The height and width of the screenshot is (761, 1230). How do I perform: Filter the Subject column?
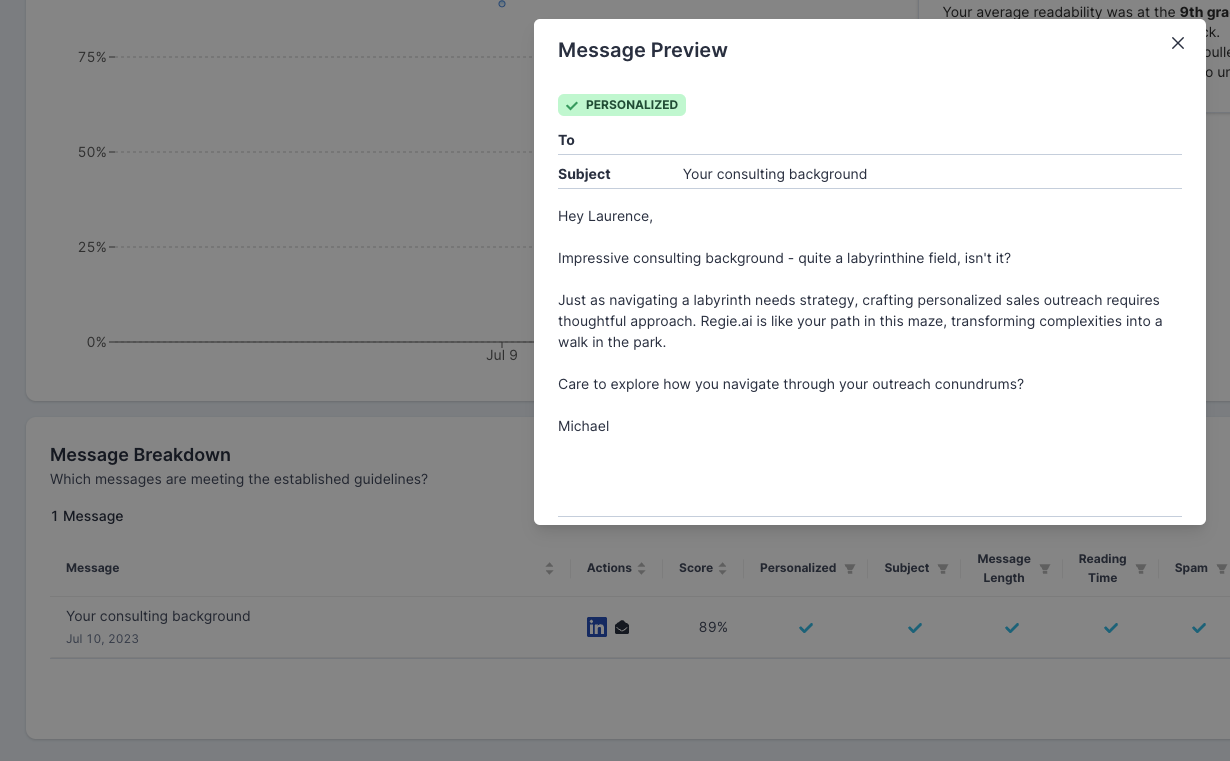coord(942,569)
